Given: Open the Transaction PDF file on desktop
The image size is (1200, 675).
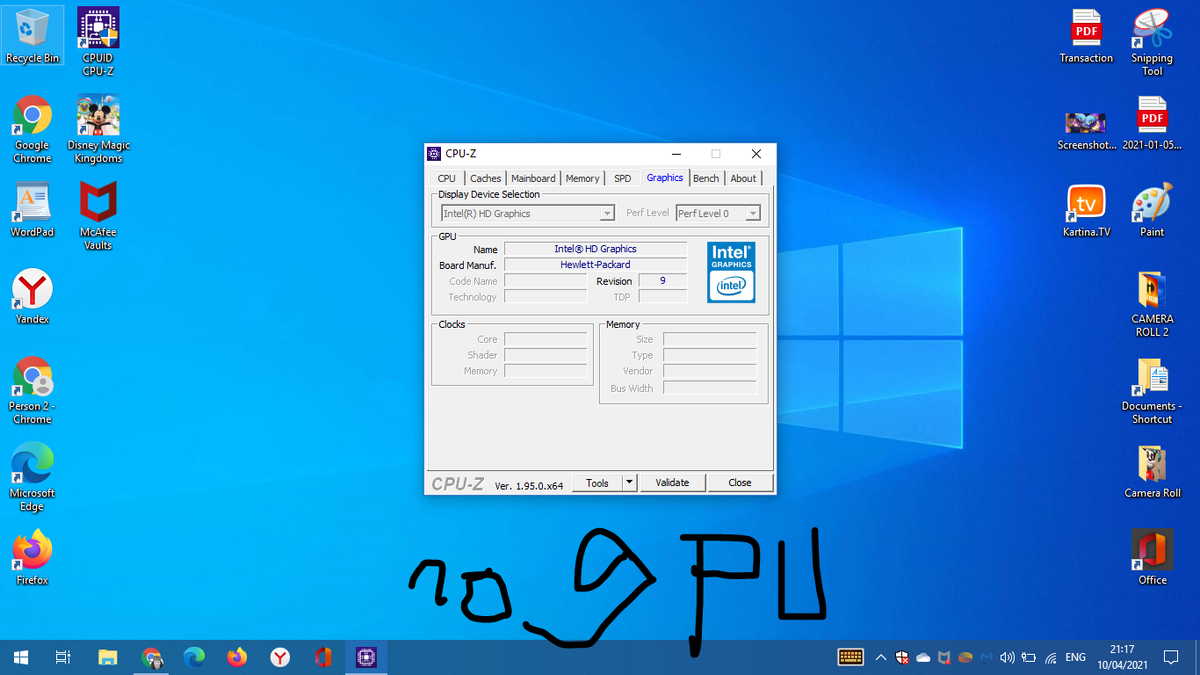Looking at the screenshot, I should point(1086,36).
